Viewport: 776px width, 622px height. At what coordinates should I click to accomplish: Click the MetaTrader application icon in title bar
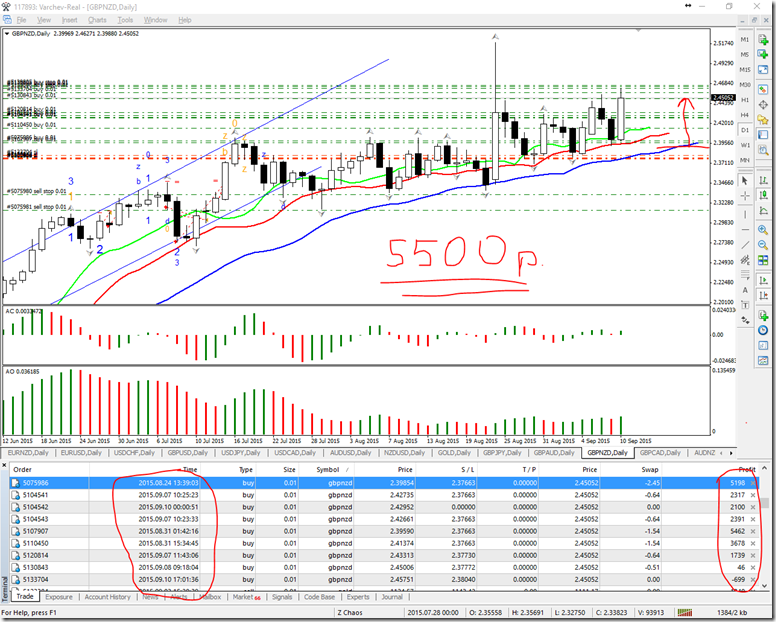6,7
